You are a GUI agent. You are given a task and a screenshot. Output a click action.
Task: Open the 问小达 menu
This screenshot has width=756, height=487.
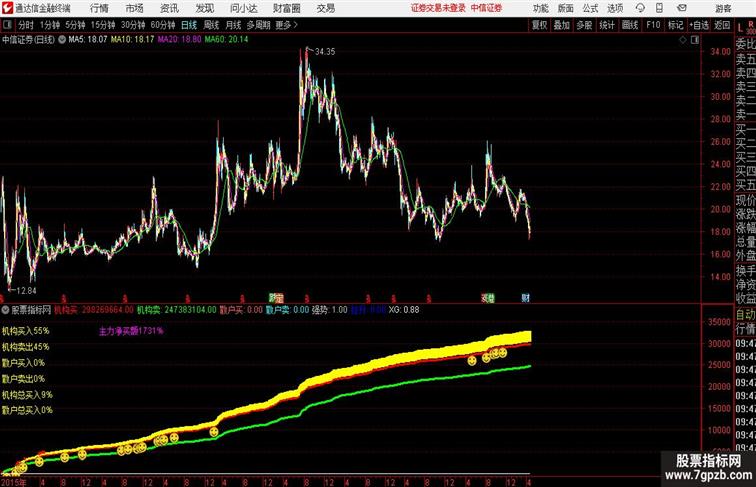pyautogui.click(x=243, y=8)
